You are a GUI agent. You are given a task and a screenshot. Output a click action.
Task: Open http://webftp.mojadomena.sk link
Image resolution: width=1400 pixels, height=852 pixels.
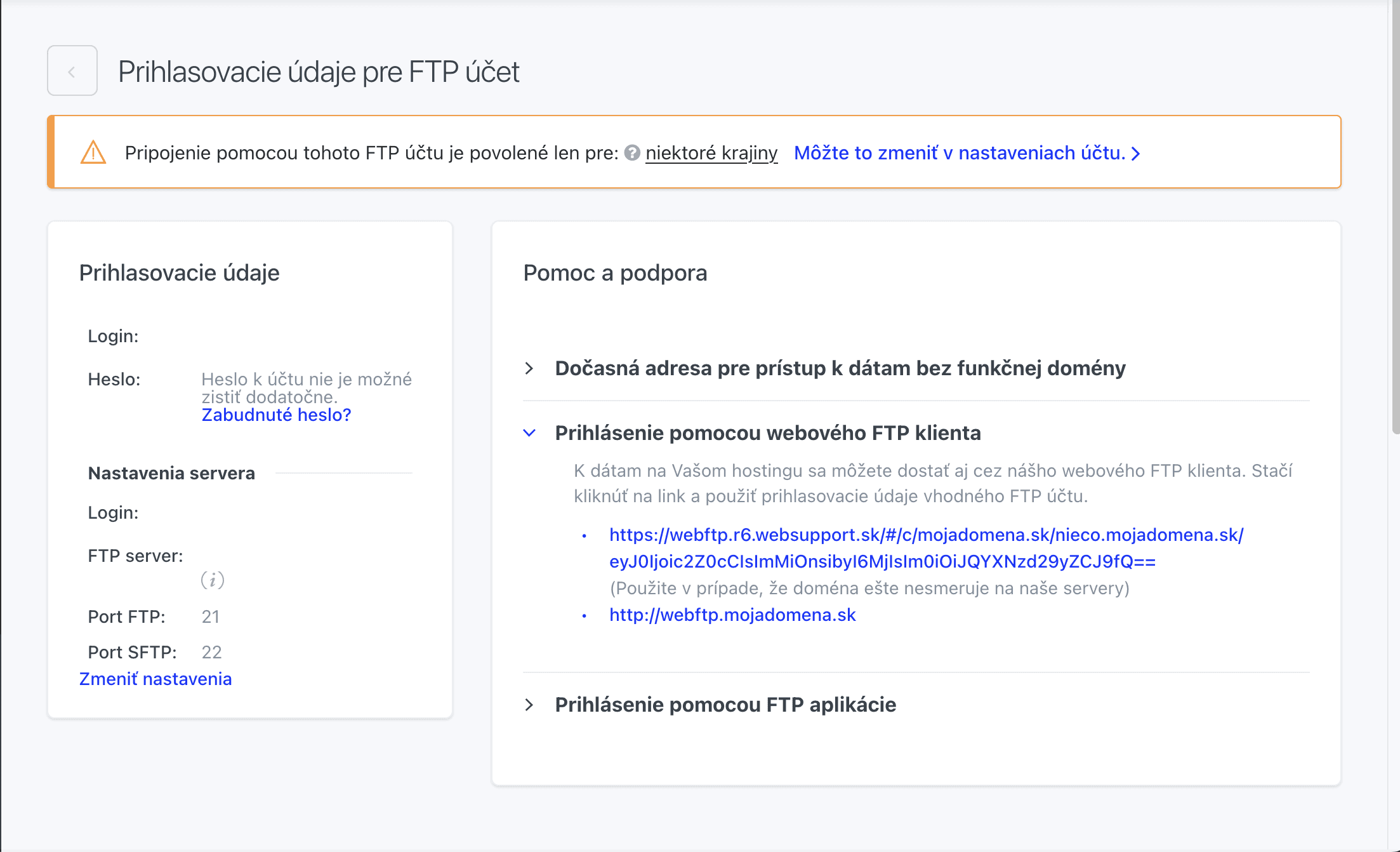(732, 615)
